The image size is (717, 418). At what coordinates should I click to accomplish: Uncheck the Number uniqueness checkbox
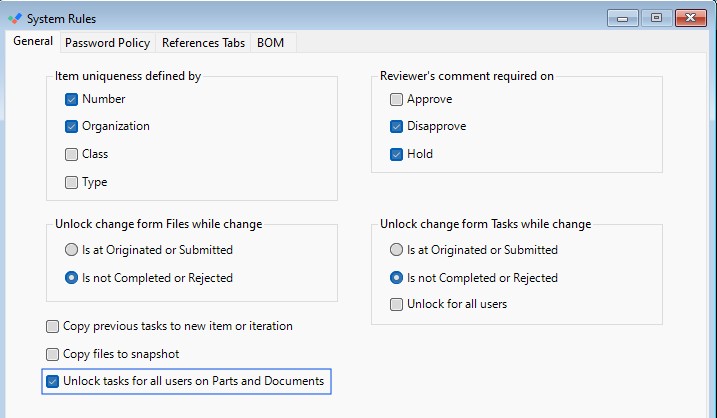tap(71, 99)
